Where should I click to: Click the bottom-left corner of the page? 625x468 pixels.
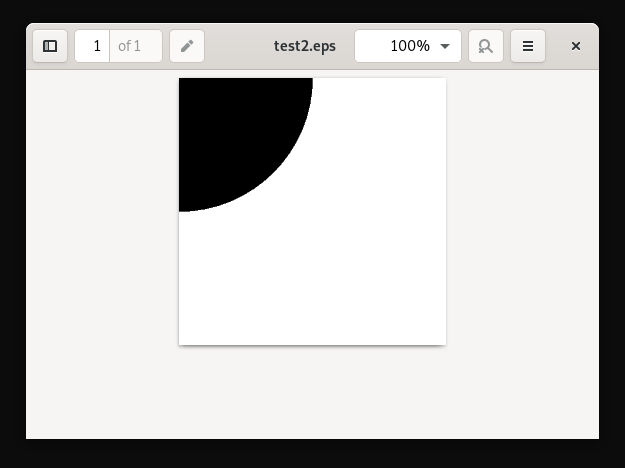(182, 342)
